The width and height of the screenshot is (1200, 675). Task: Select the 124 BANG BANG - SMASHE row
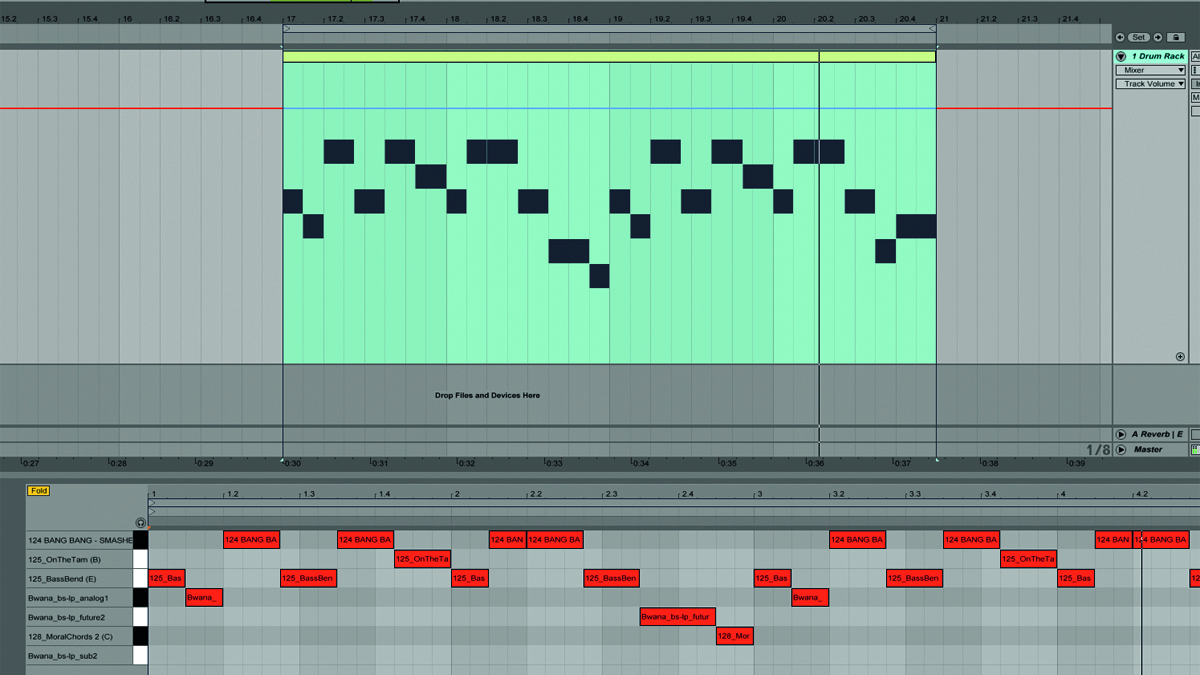80,540
